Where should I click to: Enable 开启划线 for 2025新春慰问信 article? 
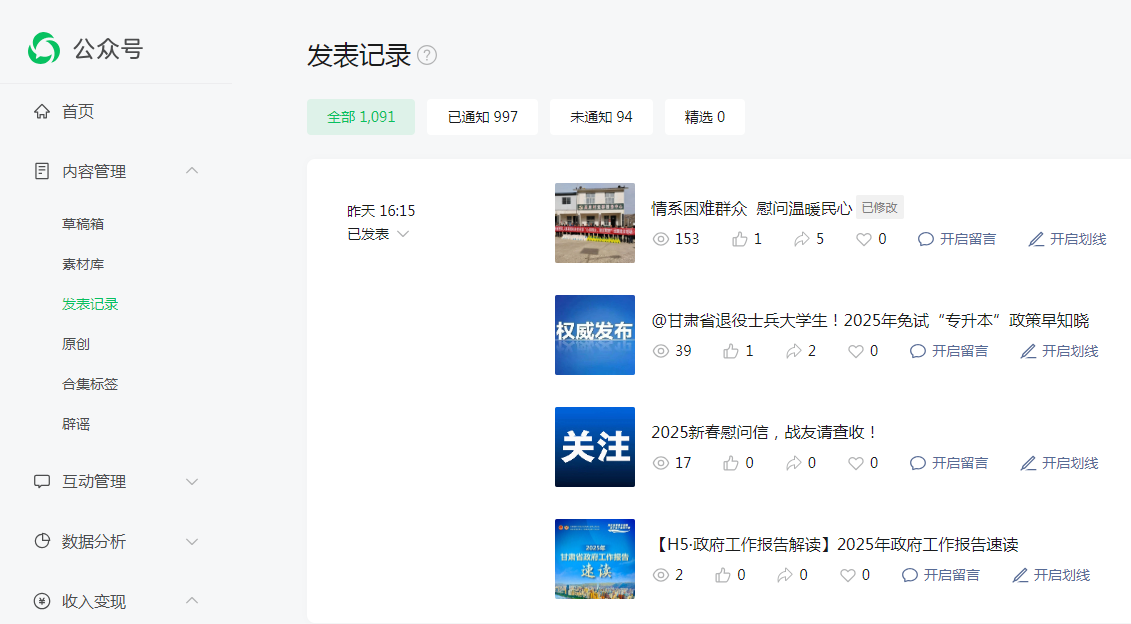(1059, 463)
